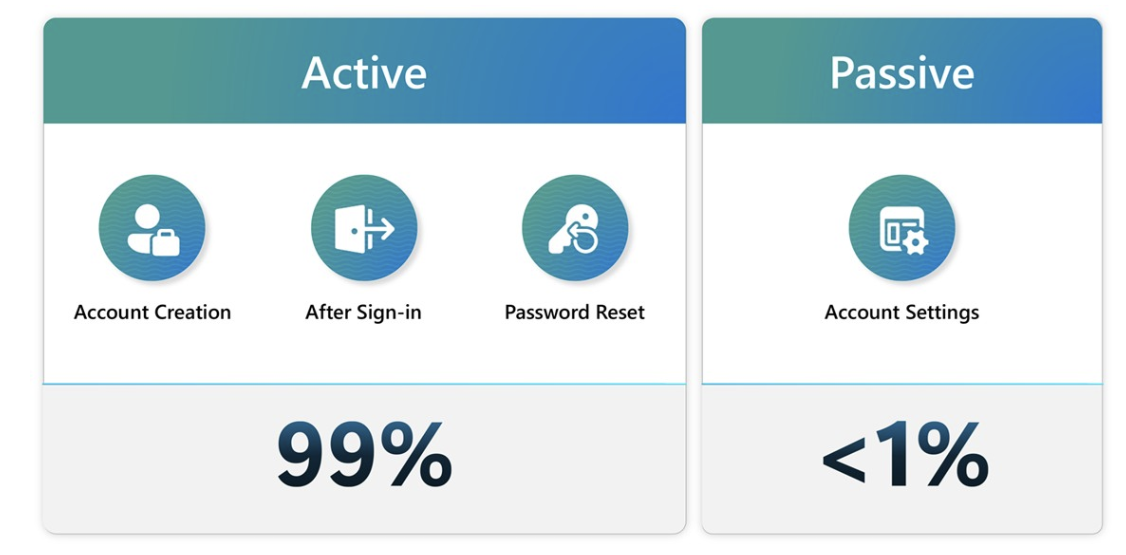Click the Passive card gray footer area

point(902,460)
